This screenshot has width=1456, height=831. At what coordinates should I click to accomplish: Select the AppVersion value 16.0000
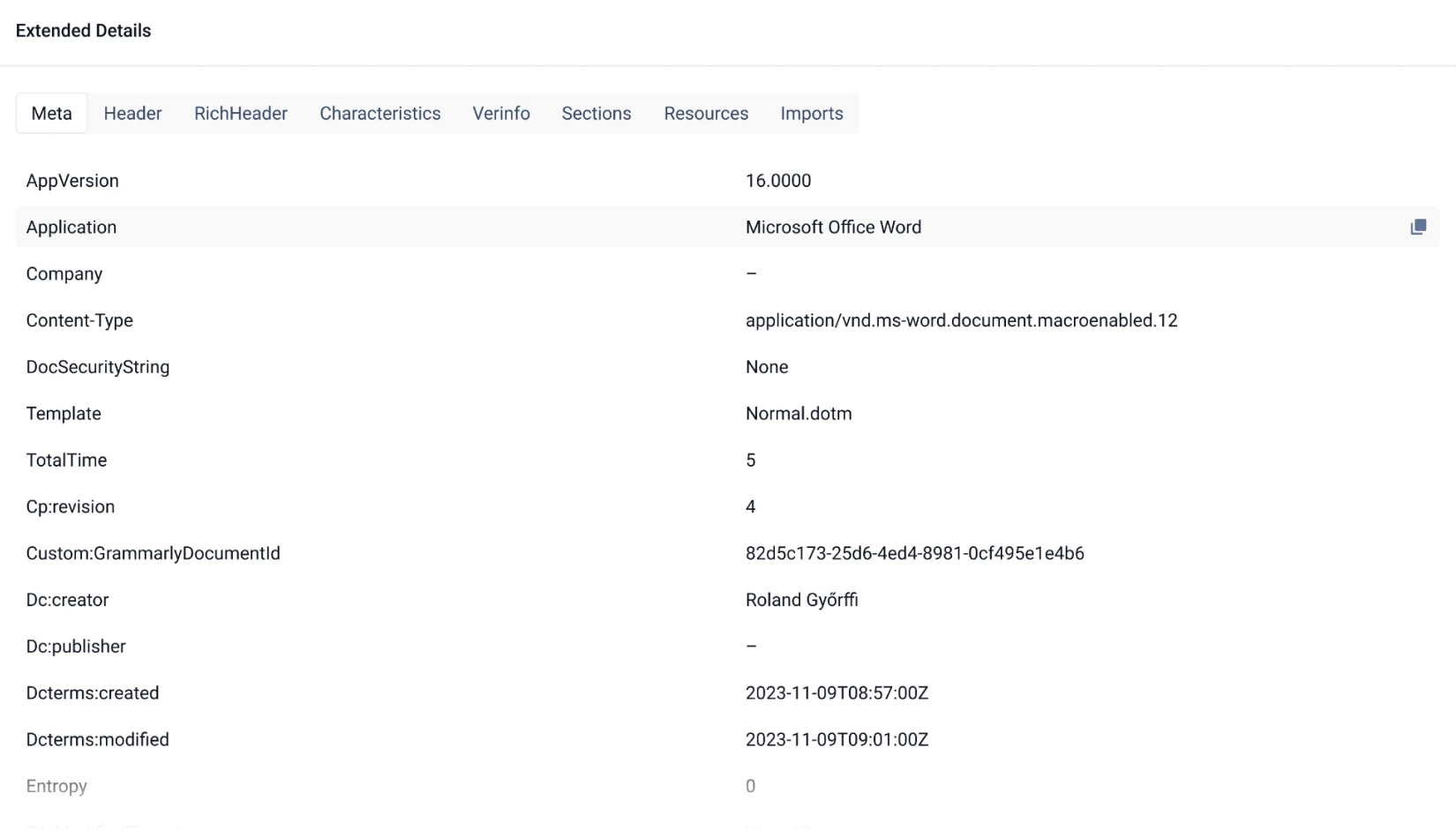click(x=777, y=181)
